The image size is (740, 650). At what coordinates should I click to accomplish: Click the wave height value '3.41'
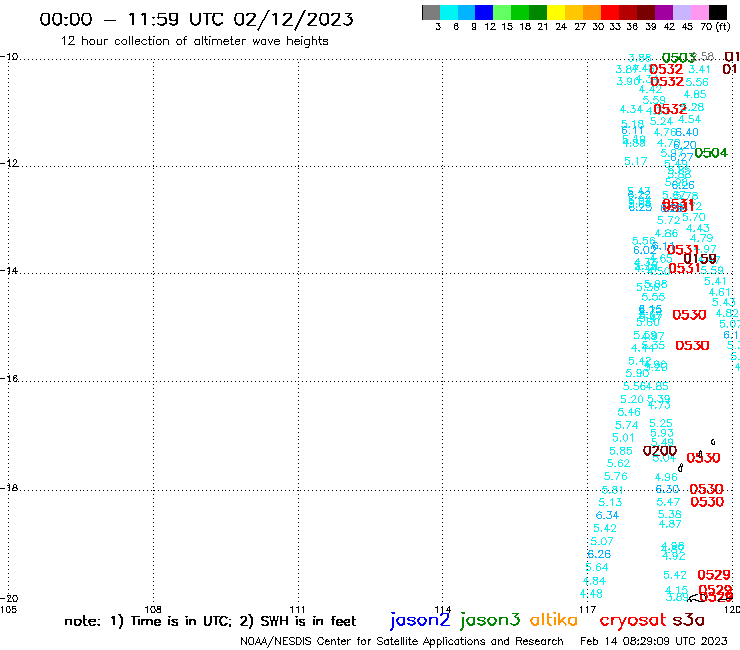pos(699,69)
